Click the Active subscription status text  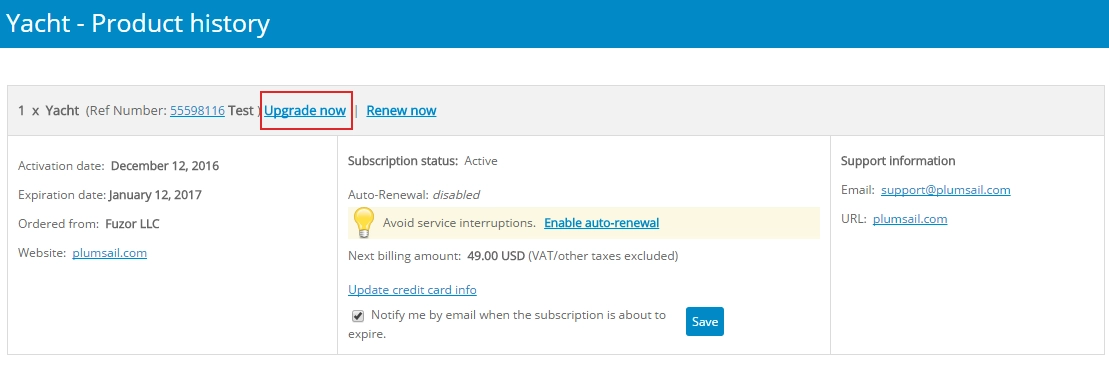481,161
